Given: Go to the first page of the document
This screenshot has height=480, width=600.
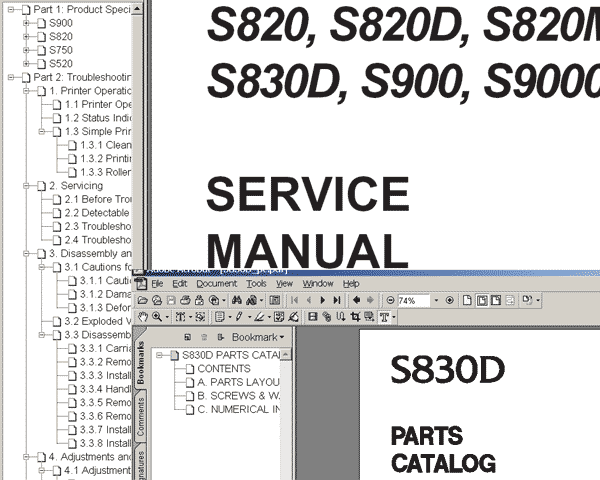Looking at the screenshot, I should click(x=294, y=300).
